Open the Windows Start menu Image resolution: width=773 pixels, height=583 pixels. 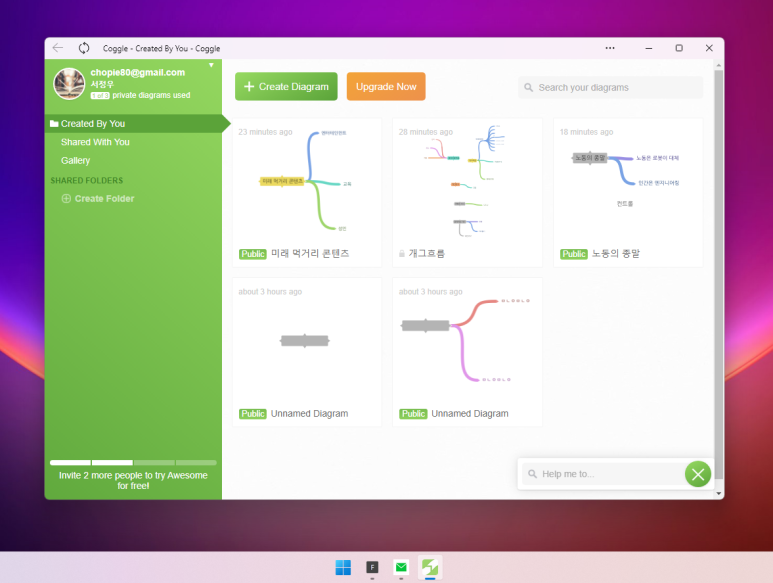pos(343,568)
